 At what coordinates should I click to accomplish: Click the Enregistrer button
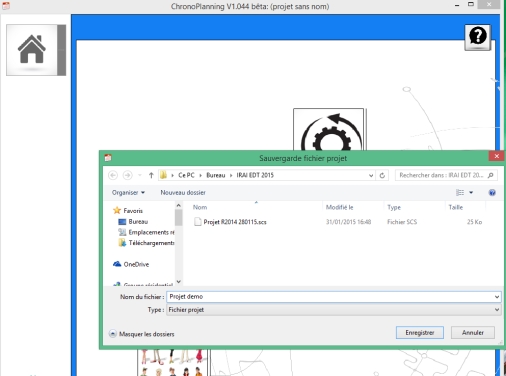pyautogui.click(x=420, y=333)
